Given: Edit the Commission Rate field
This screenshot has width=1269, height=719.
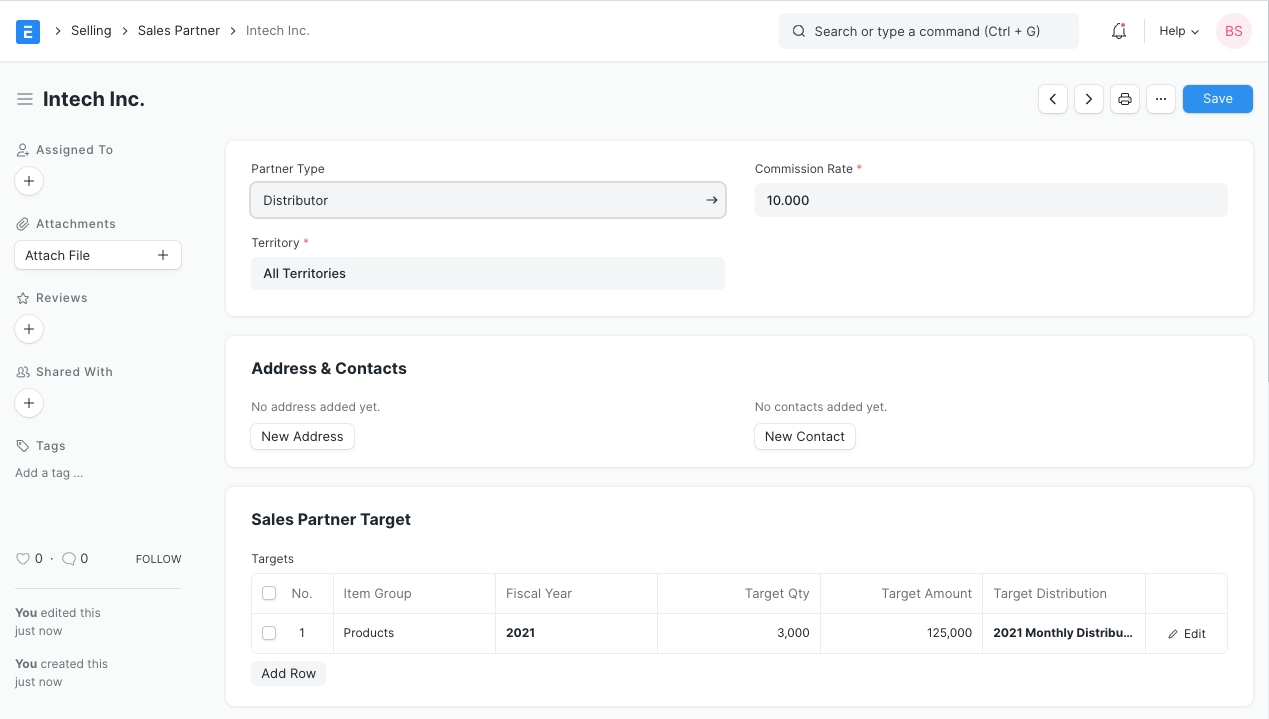Looking at the screenshot, I should (990, 200).
